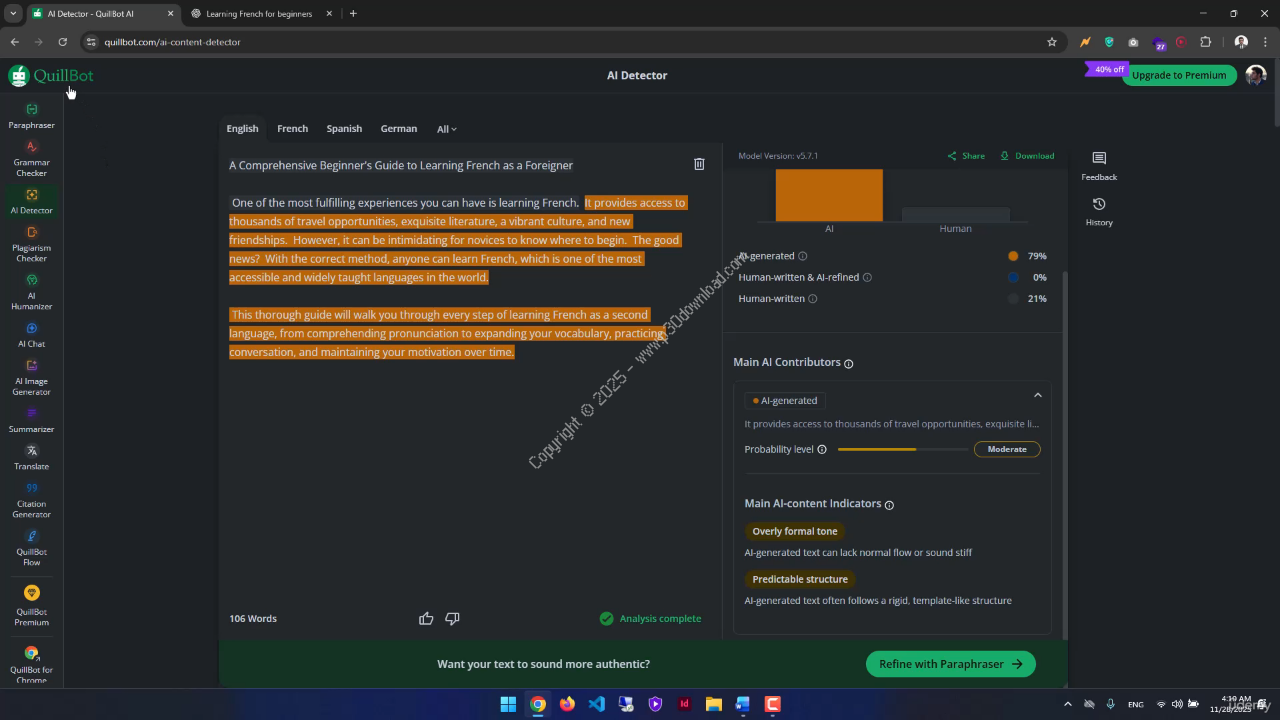Screen dimensions: 1280x720
Task: Click the Upgrade to Premium button
Action: coord(1178,75)
